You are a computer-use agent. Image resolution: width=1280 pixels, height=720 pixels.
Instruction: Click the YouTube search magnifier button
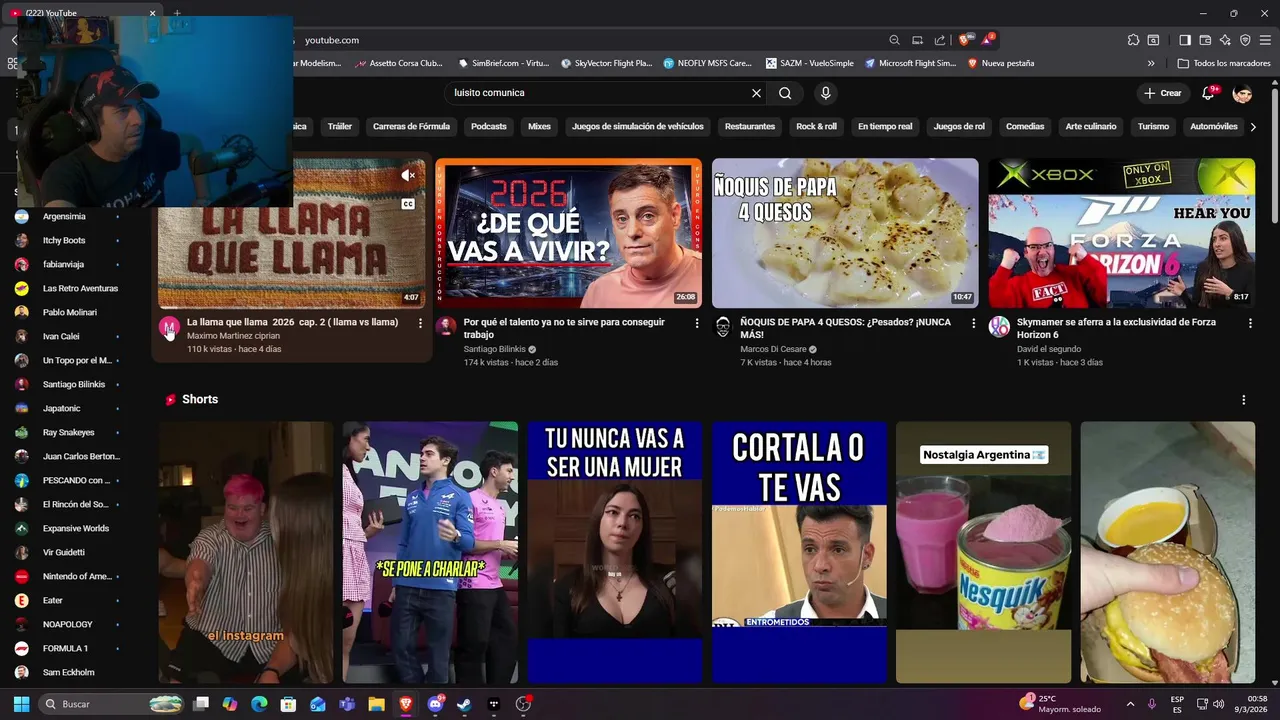(x=785, y=93)
